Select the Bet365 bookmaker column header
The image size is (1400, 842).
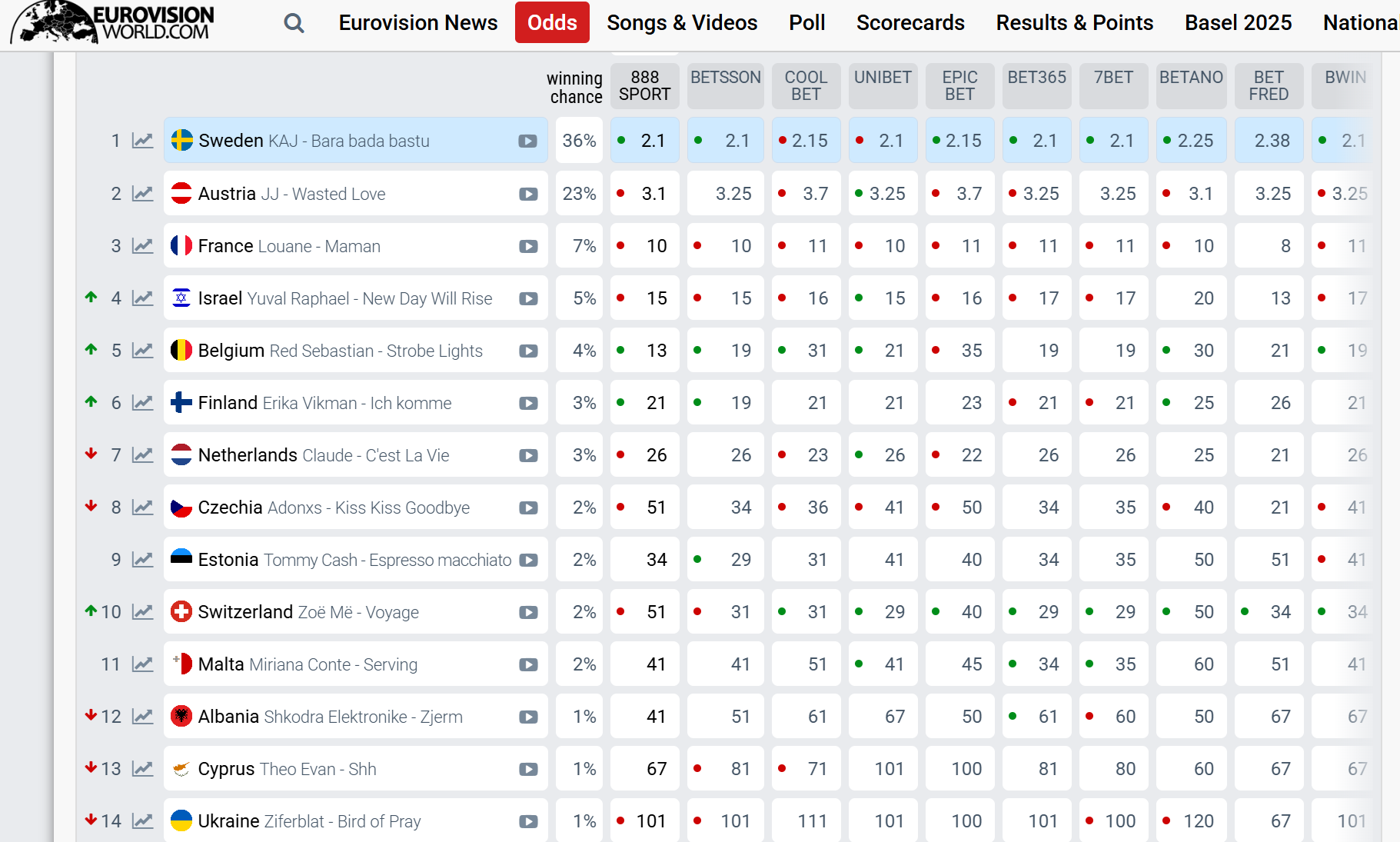click(1036, 78)
